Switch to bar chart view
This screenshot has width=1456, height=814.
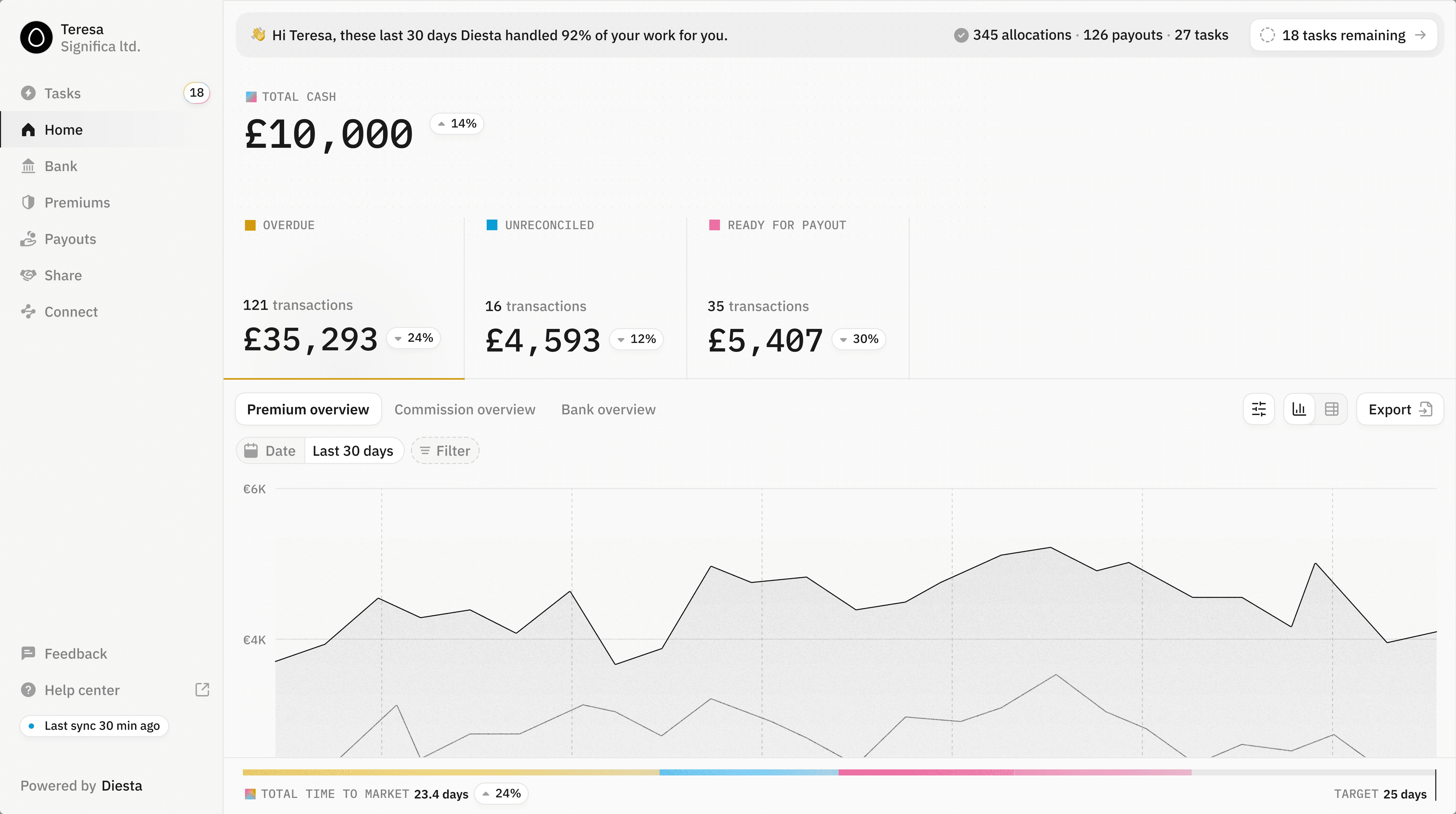1299,409
